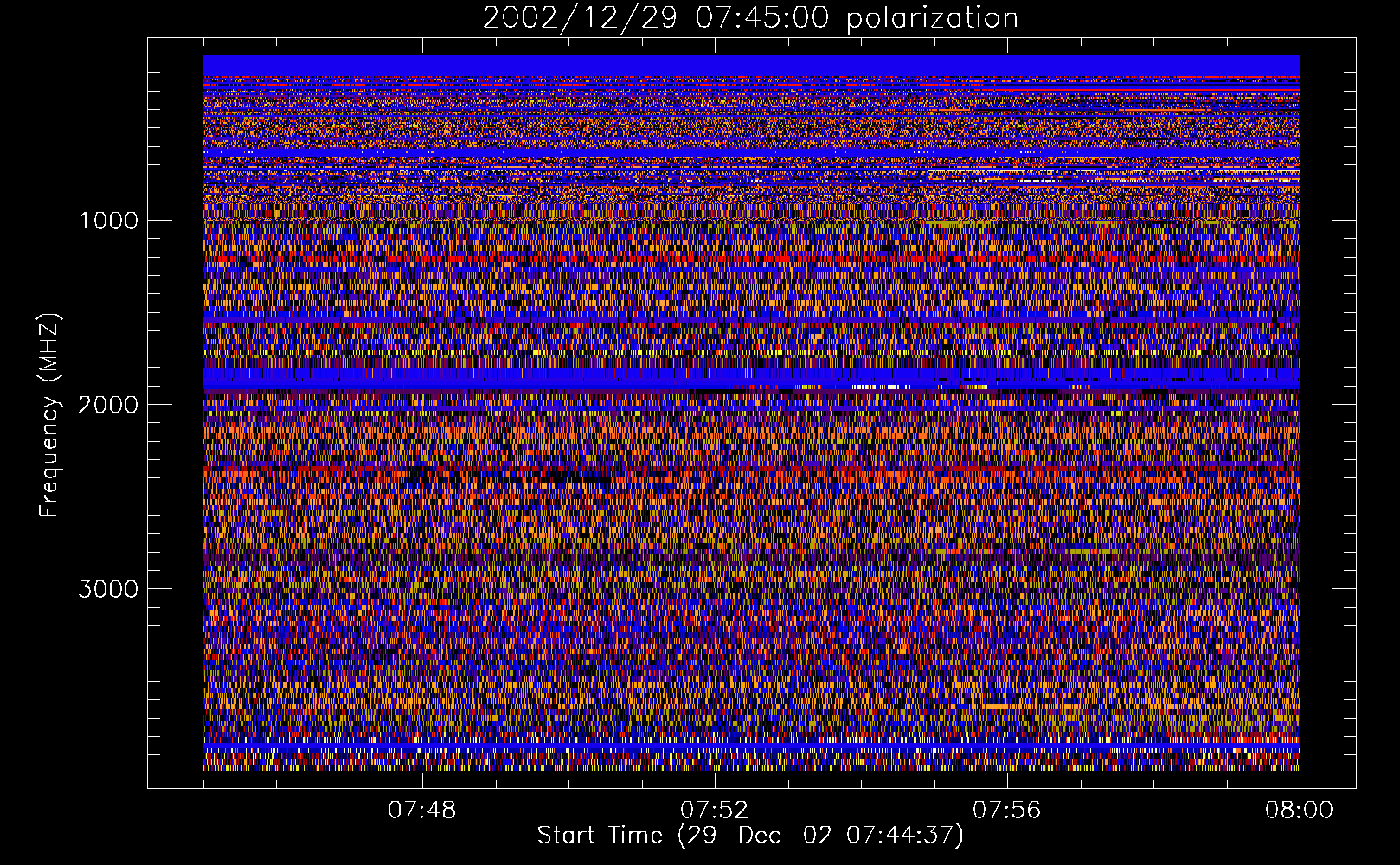The image size is (1400, 865).
Task: Click the 'Frequency (MHZ)' axis label
Action: coord(49,414)
